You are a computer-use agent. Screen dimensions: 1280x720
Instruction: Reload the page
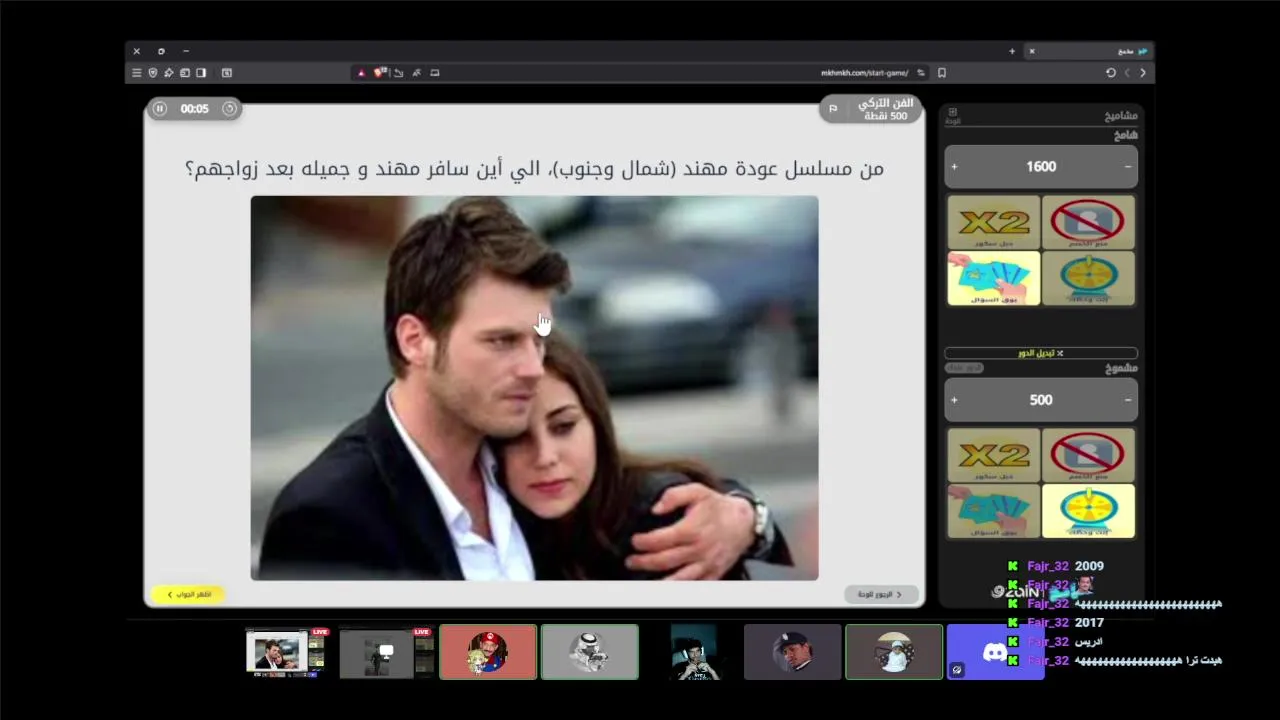point(1110,73)
